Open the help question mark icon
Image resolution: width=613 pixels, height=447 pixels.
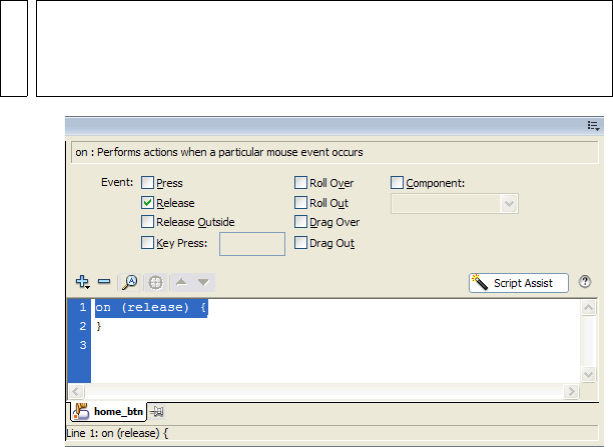[585, 283]
